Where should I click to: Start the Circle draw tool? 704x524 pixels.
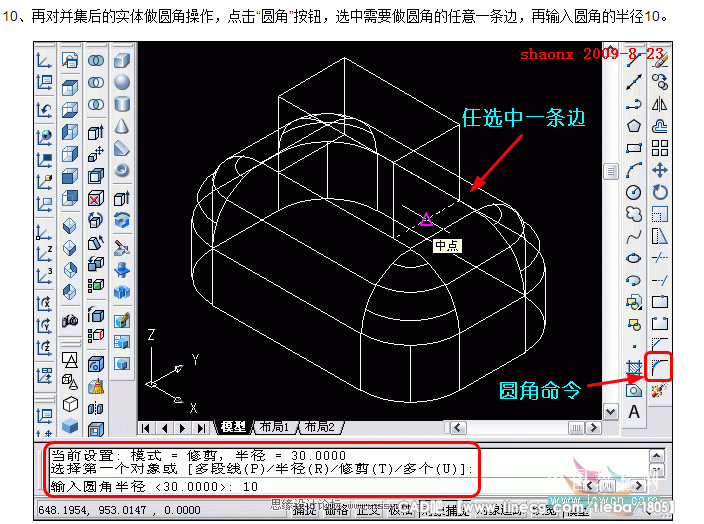click(x=634, y=192)
